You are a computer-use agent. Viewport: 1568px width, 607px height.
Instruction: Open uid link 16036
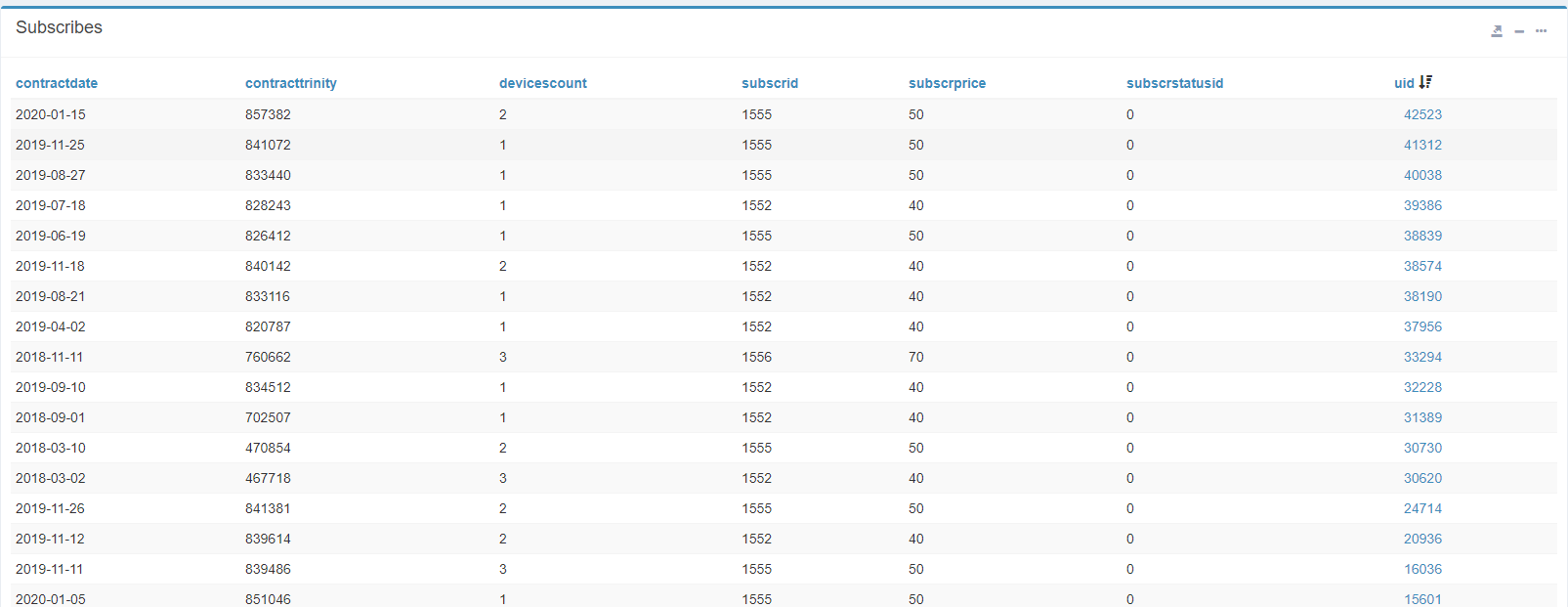(x=1422, y=569)
